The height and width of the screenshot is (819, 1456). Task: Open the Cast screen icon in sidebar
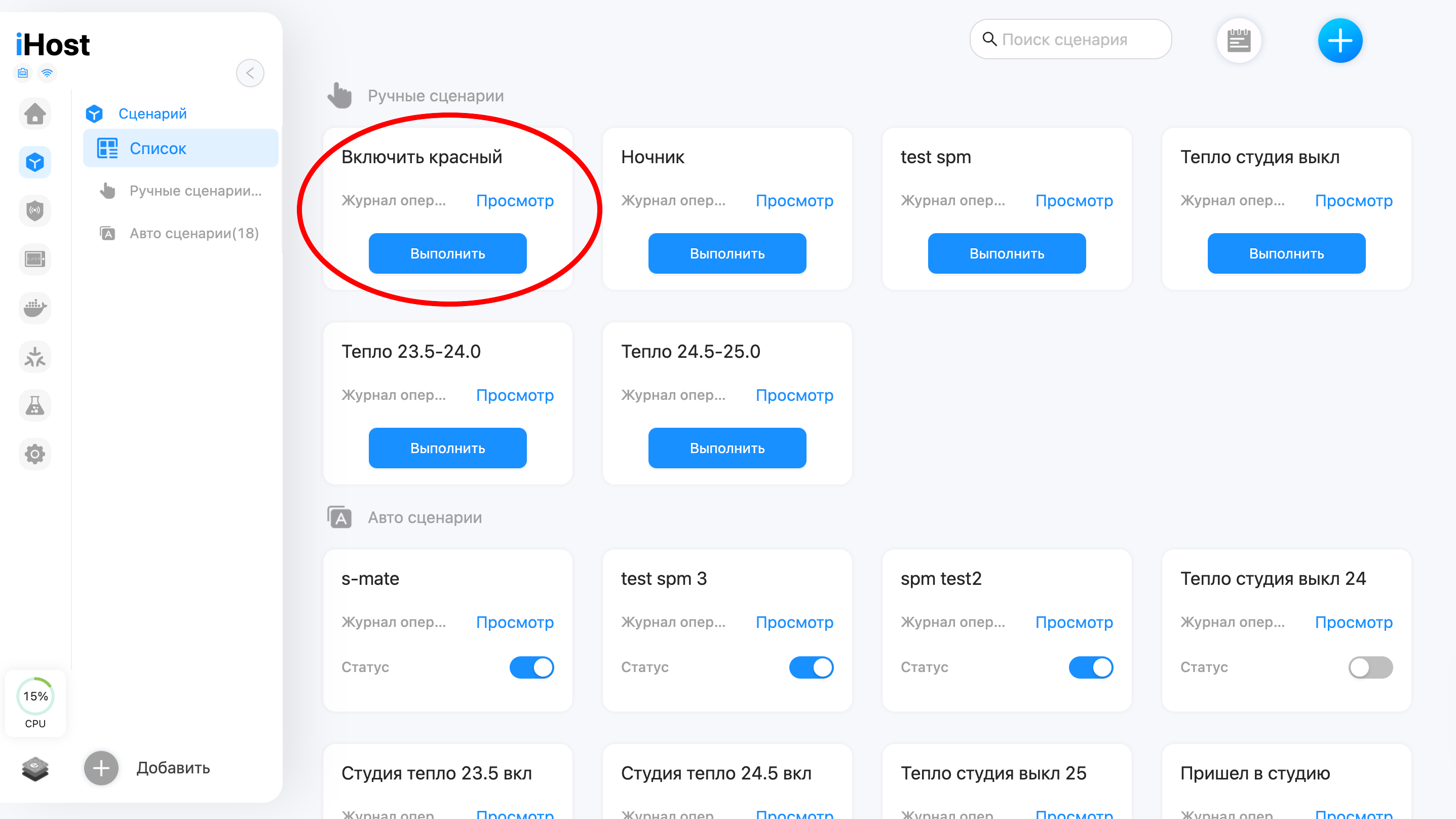pos(35,259)
